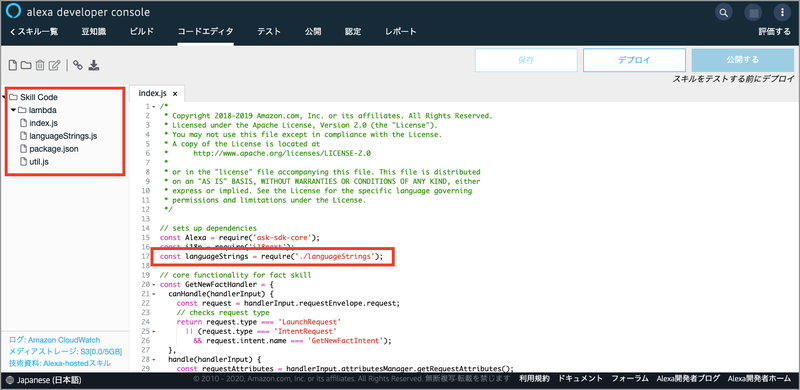
Task: Open メディアストレージ S3 link
Action: pyautogui.click(x=65, y=352)
